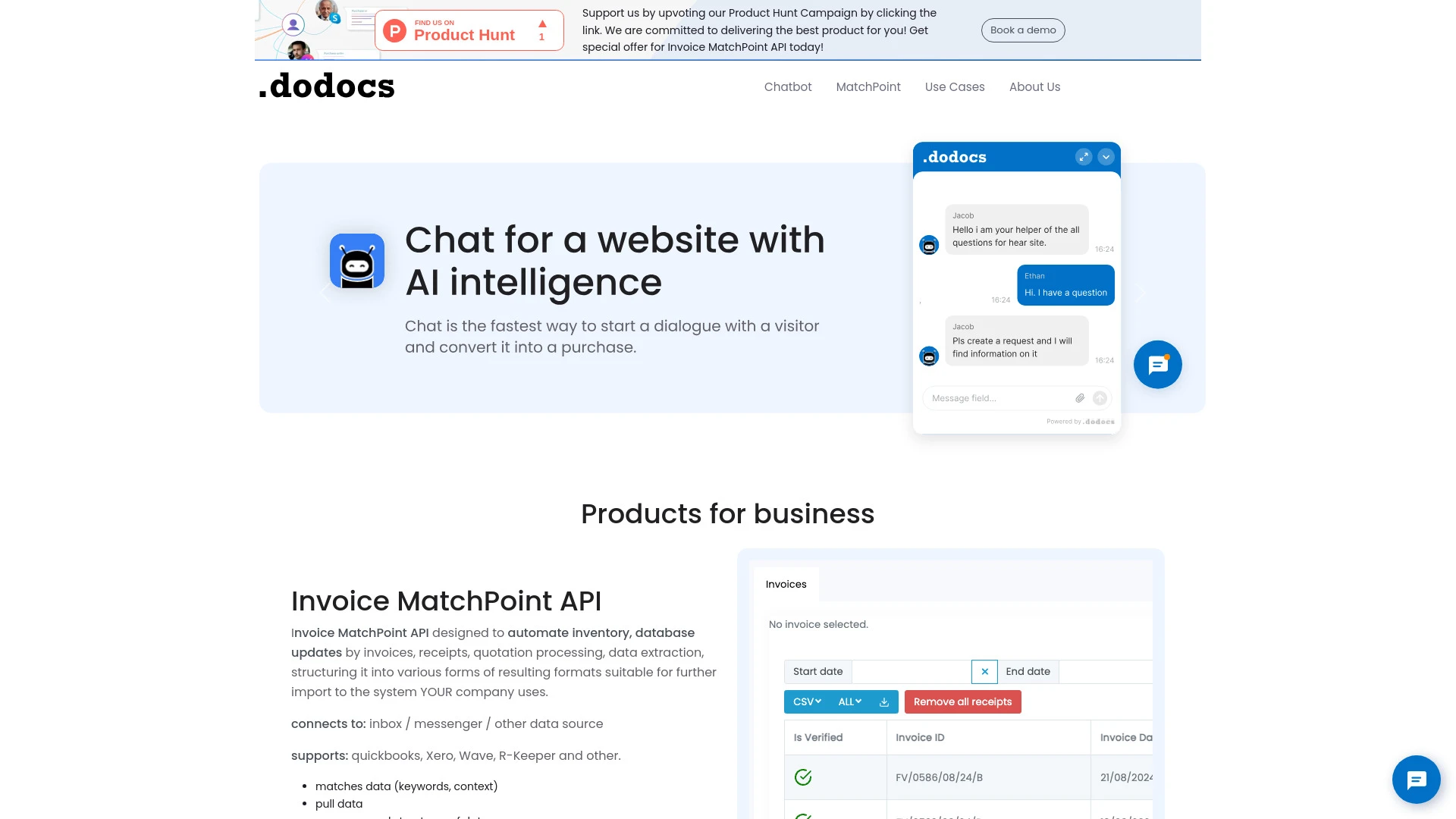This screenshot has height=819, width=1456.
Task: Click the chat bubble icon bottom right
Action: [x=1416, y=780]
